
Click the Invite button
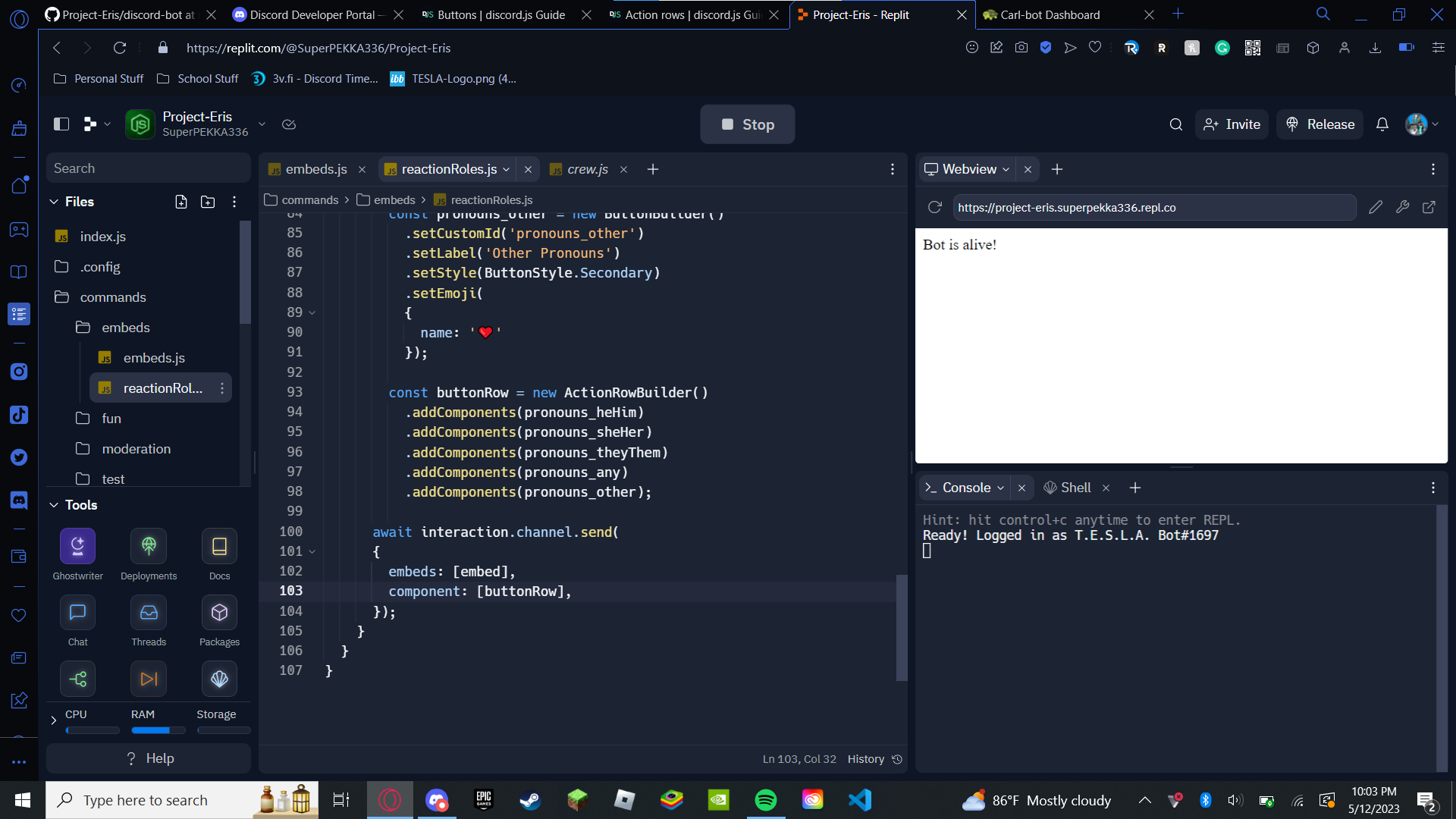[x=1232, y=124]
